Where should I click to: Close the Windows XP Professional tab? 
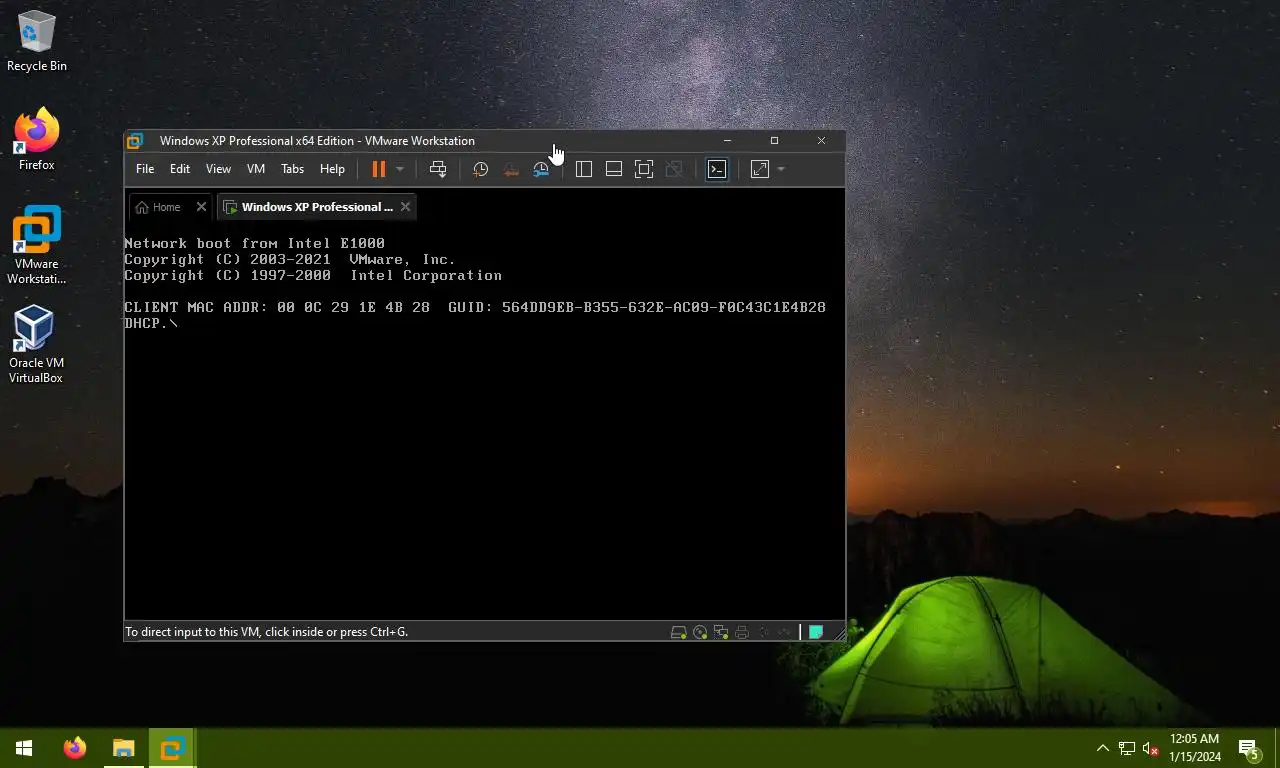405,207
